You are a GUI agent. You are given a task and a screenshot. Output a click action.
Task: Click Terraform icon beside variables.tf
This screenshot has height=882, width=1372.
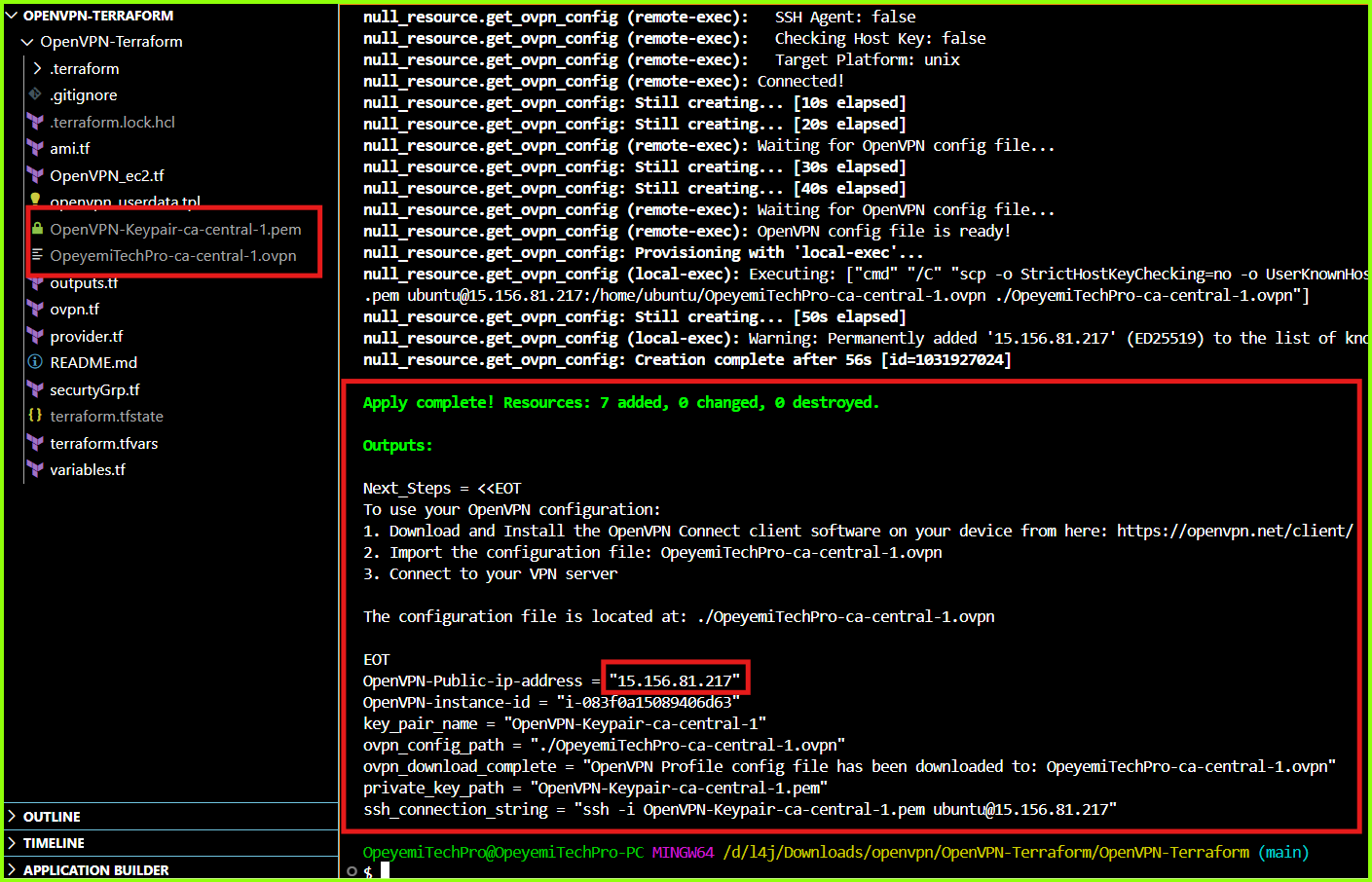point(36,469)
